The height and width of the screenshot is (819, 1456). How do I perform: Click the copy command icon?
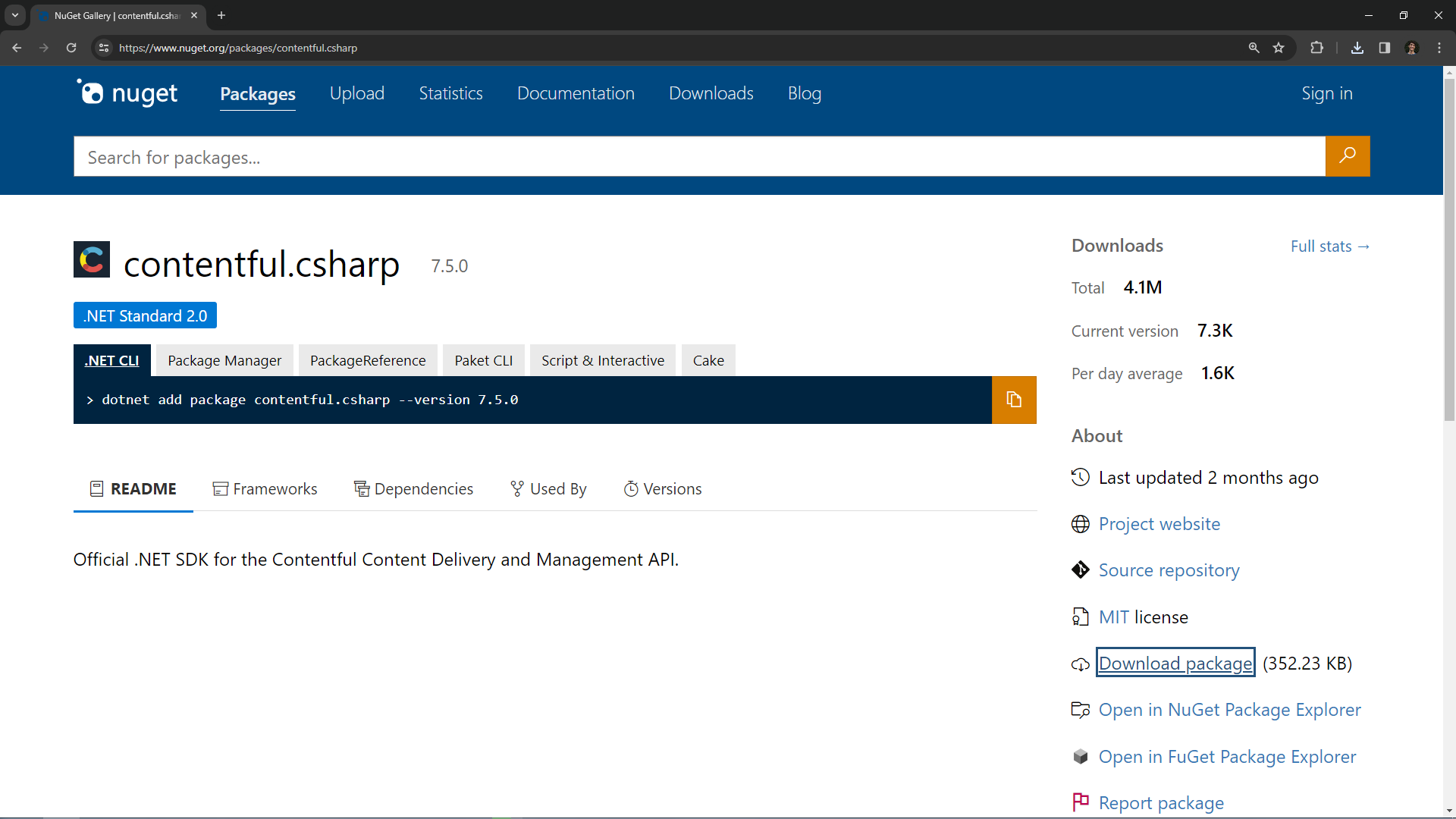click(1013, 399)
